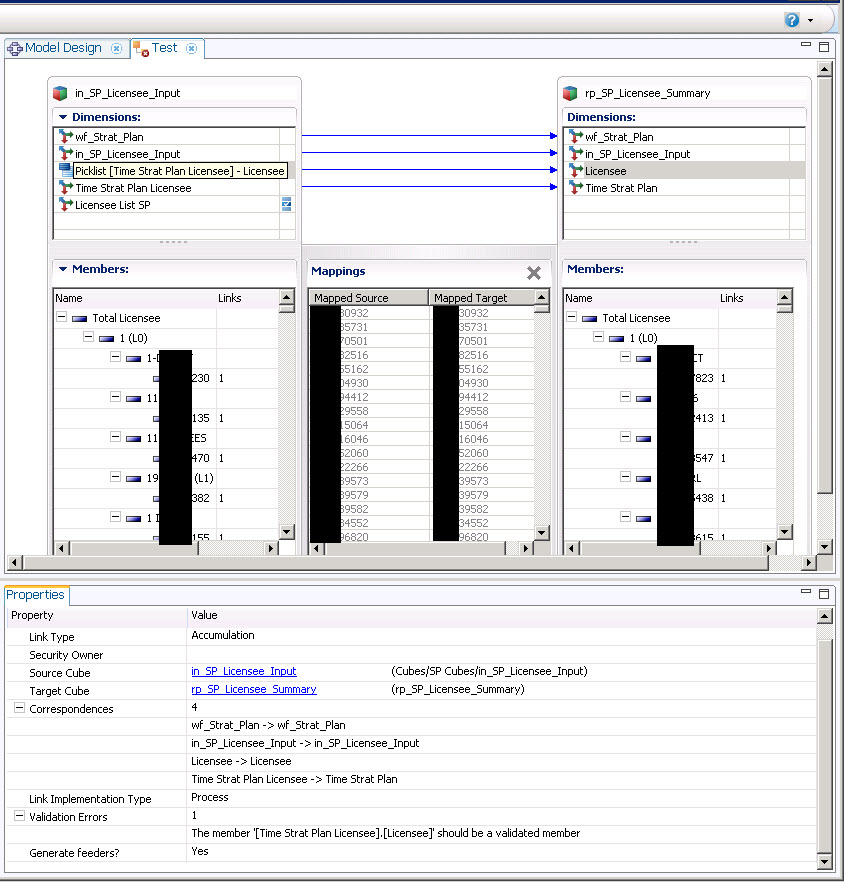Open the in_SP_Licensee_Input source cube link
This screenshot has height=883, width=844.
point(243,672)
